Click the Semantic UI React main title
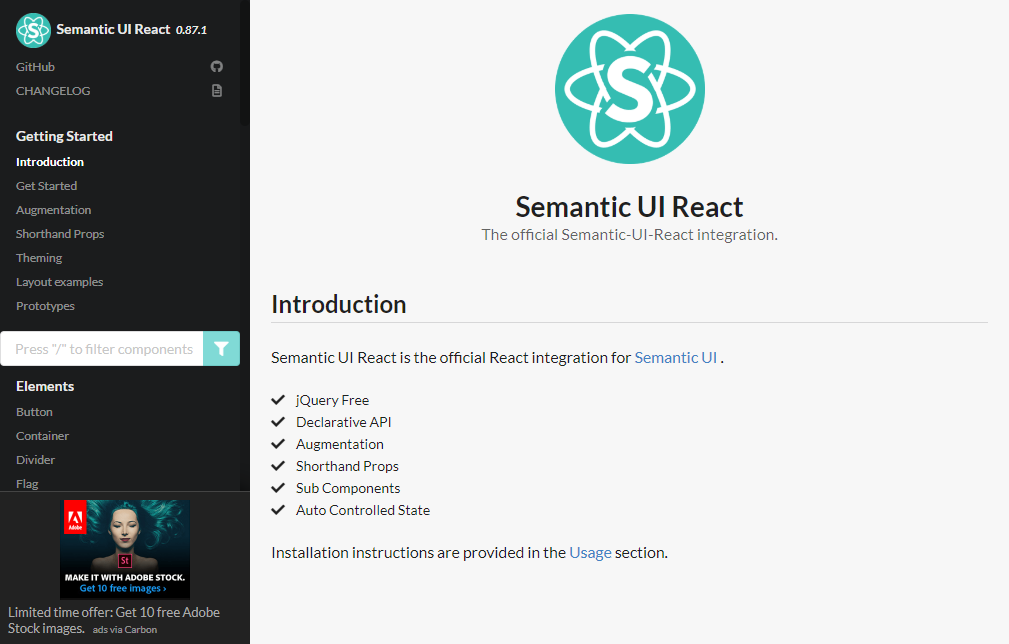 pyautogui.click(x=629, y=207)
